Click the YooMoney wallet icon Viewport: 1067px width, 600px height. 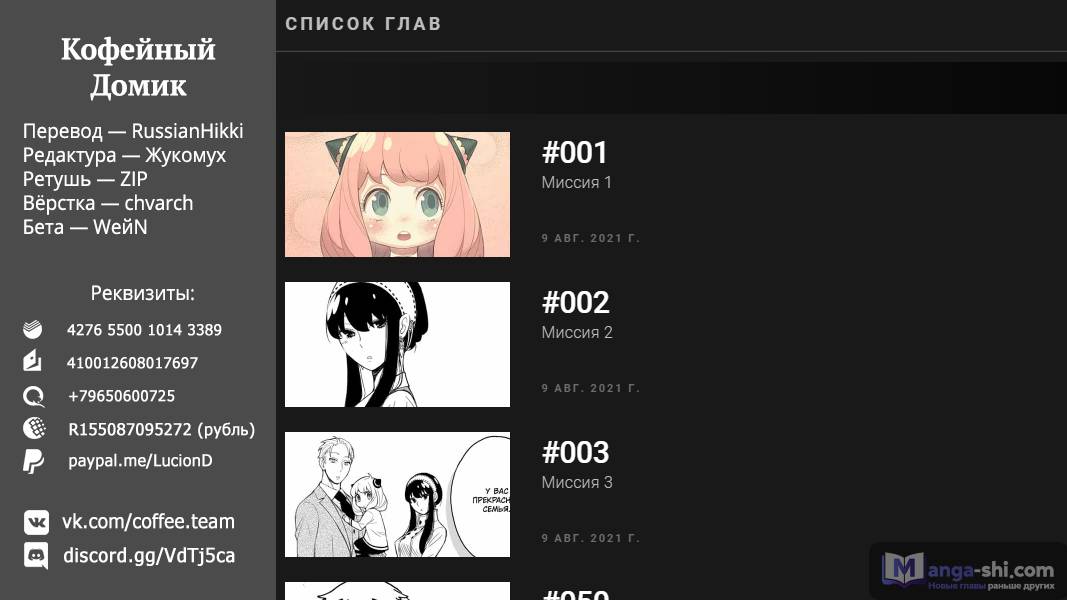coord(32,361)
